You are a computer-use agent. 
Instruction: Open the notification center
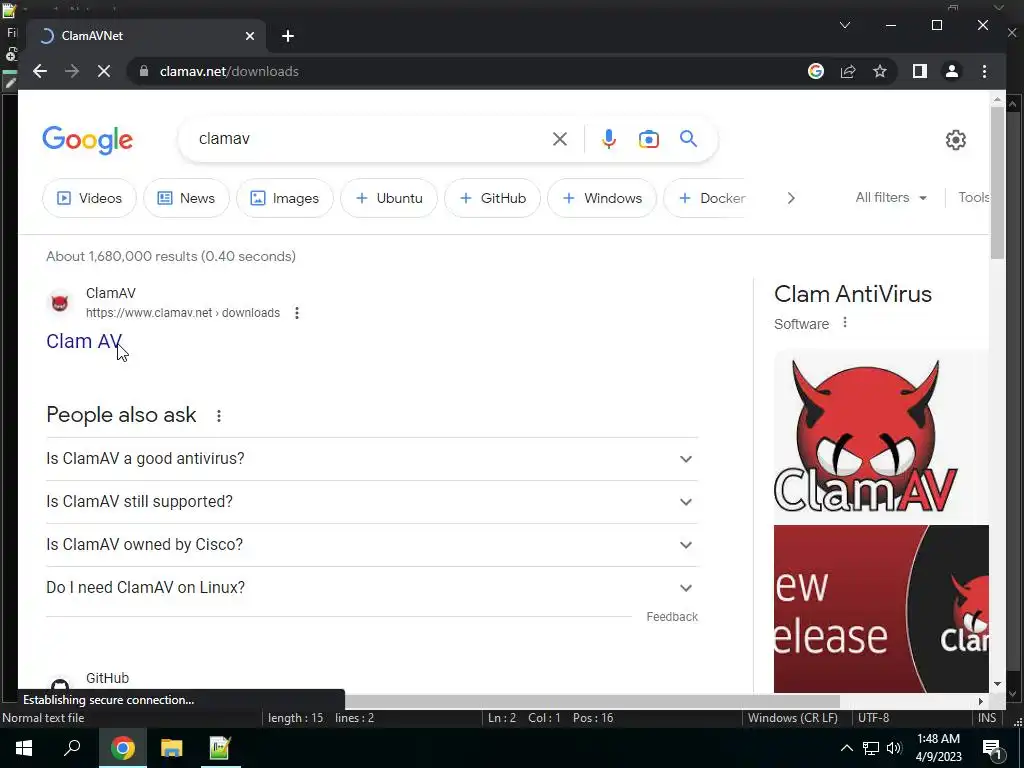click(992, 748)
